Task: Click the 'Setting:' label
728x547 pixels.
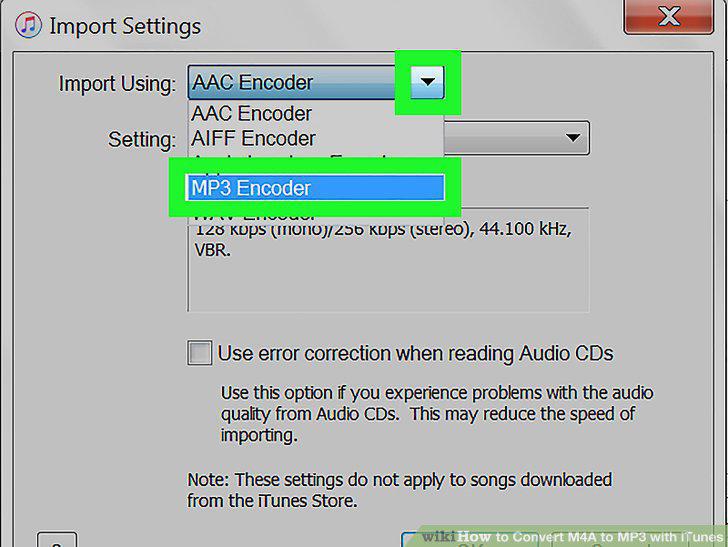Action: [x=142, y=140]
